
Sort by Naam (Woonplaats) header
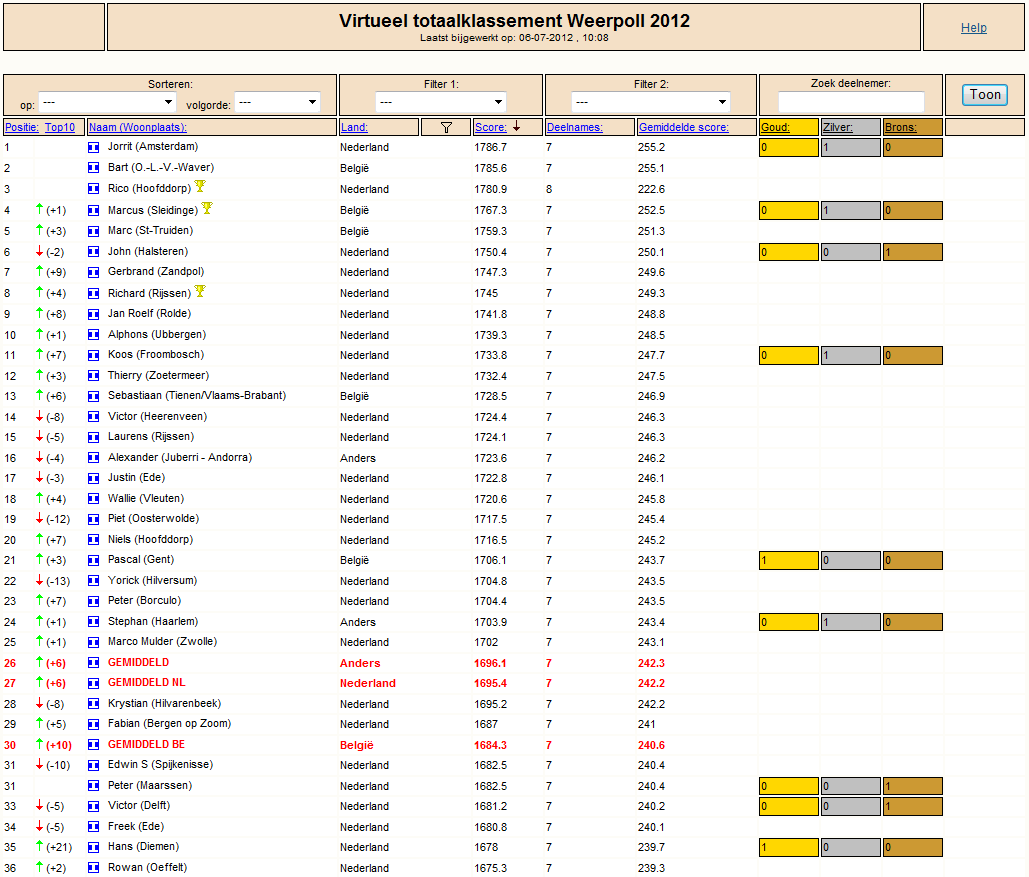138,127
